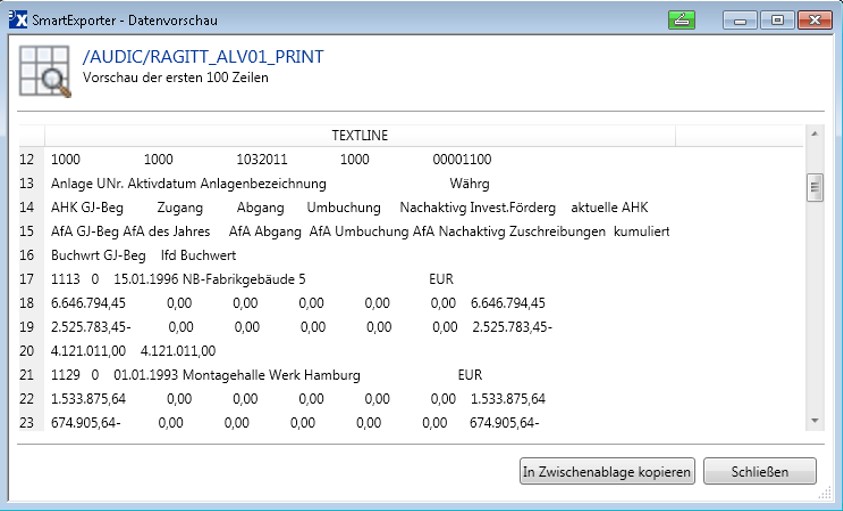Image resolution: width=843 pixels, height=511 pixels.
Task: Click row 21 'Montagehalle Werk Hamburg' entry
Action: tap(272, 375)
